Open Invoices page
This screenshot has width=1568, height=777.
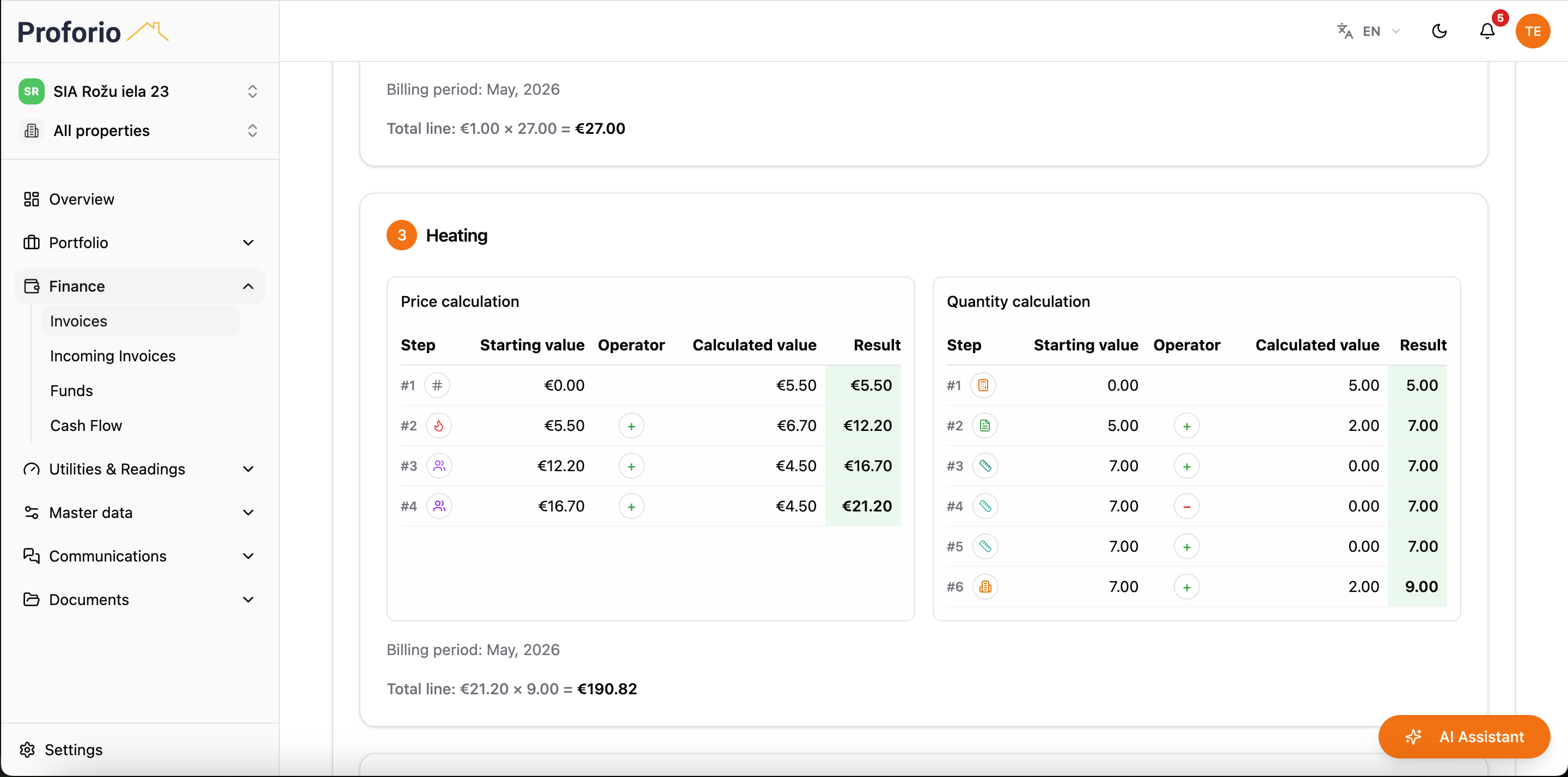coord(140,320)
